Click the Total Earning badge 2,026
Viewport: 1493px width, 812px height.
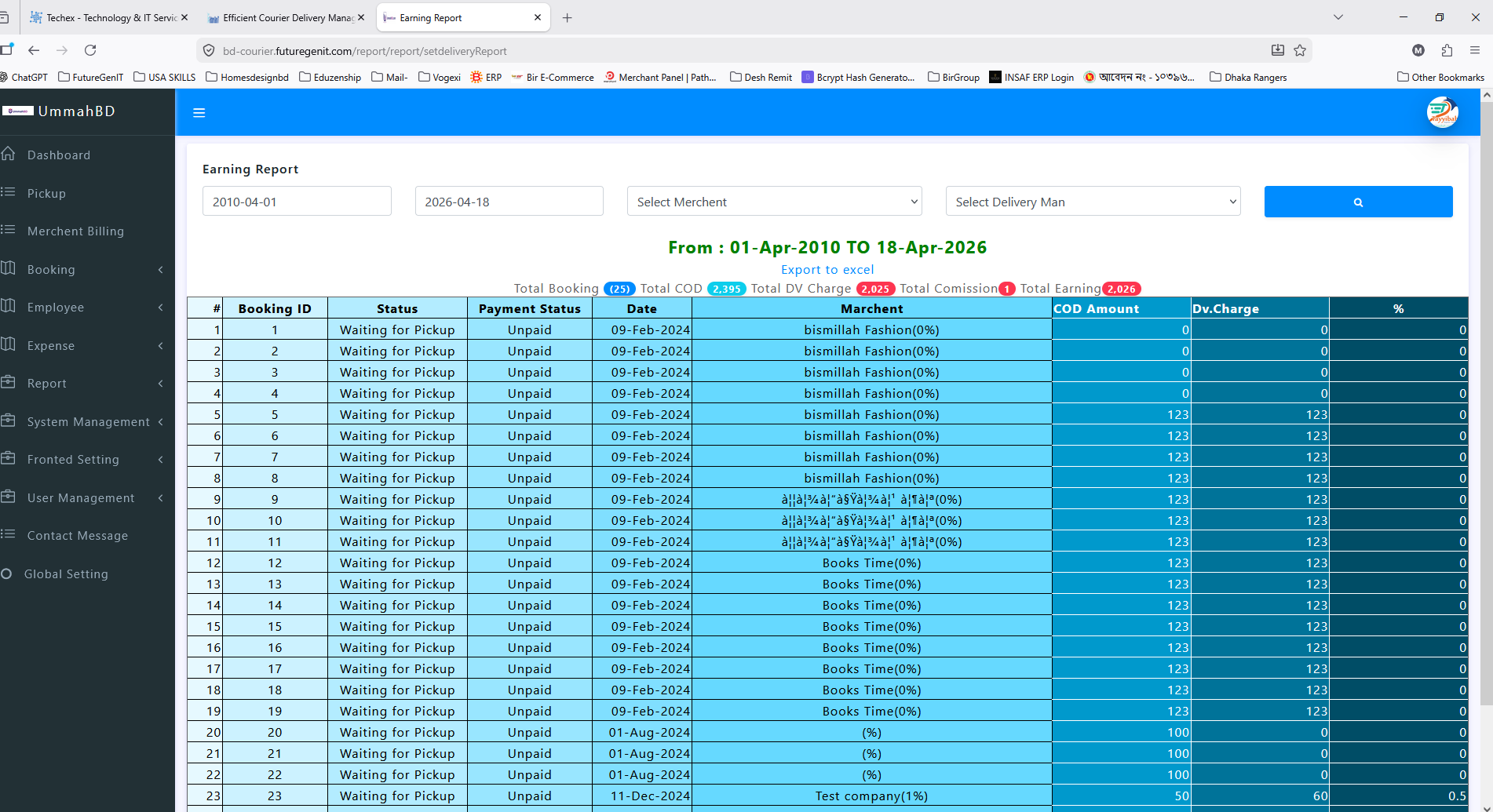(x=1122, y=289)
